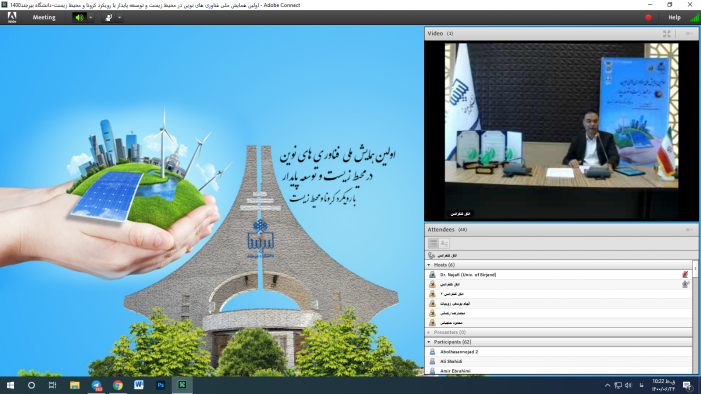The image size is (701, 394).
Task: Expand the Presenters (0) group
Action: pos(429,332)
